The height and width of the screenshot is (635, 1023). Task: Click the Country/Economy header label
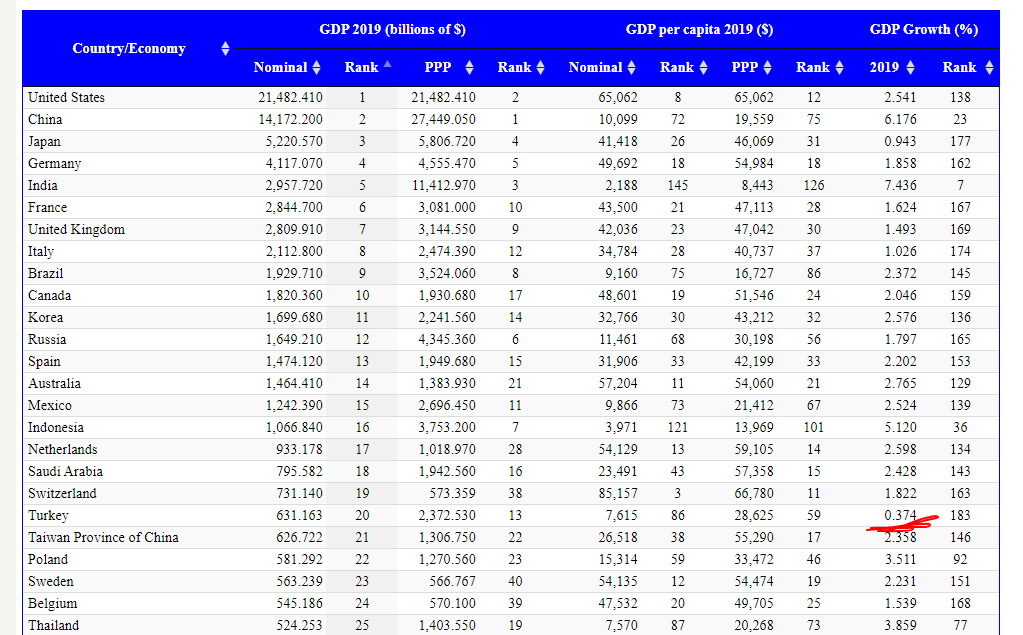pos(129,48)
